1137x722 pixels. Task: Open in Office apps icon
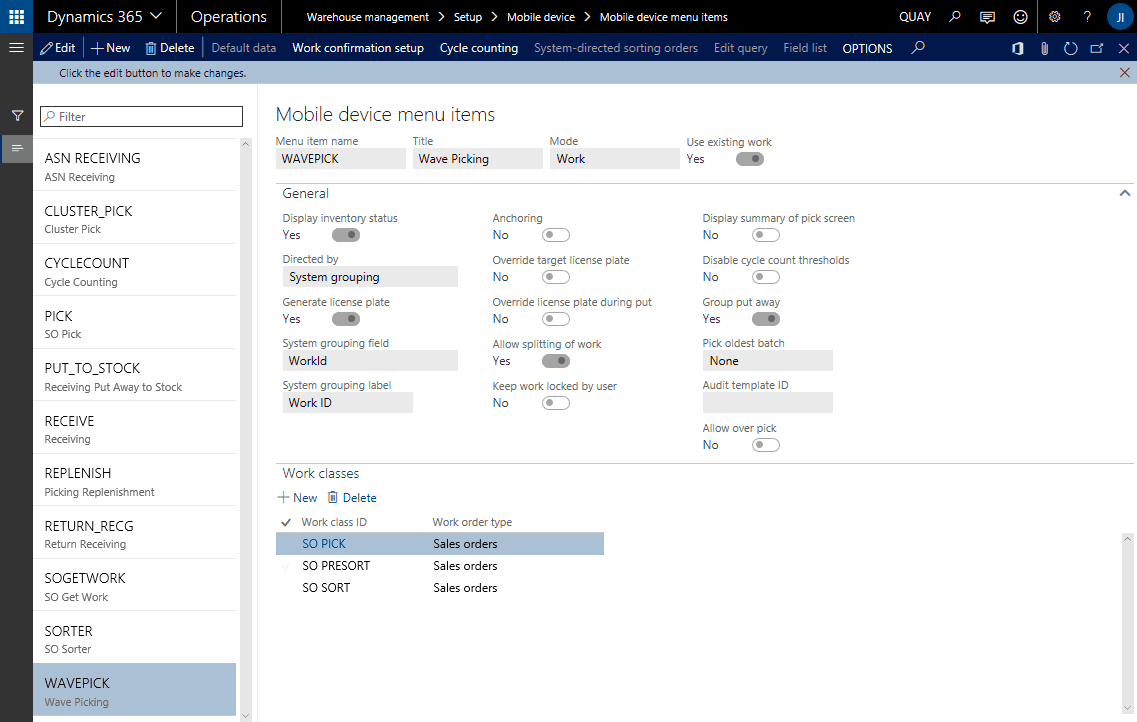pos(1018,49)
